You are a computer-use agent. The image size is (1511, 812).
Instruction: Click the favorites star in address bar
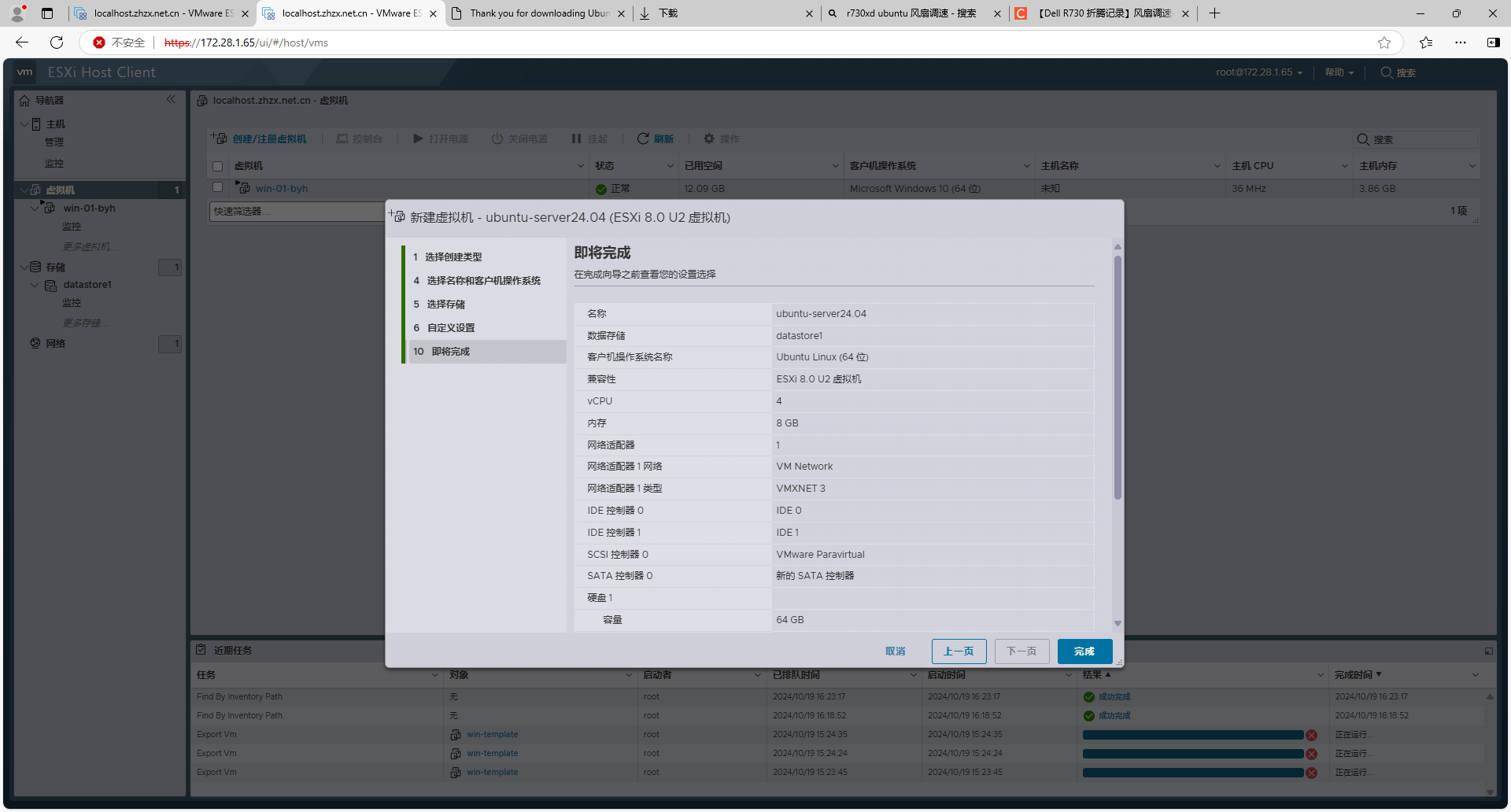[x=1384, y=42]
